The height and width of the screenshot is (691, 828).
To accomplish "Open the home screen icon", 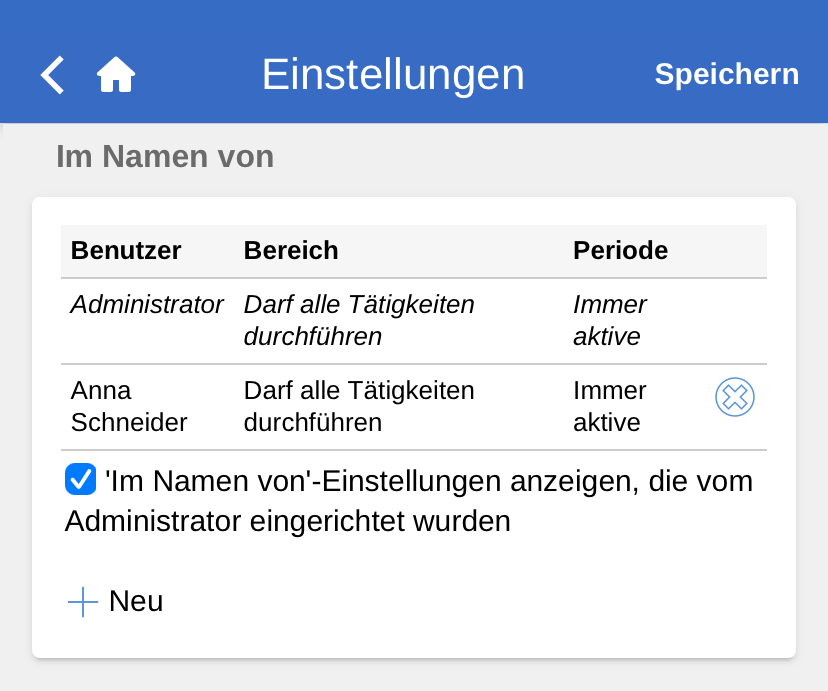I will click(x=116, y=75).
